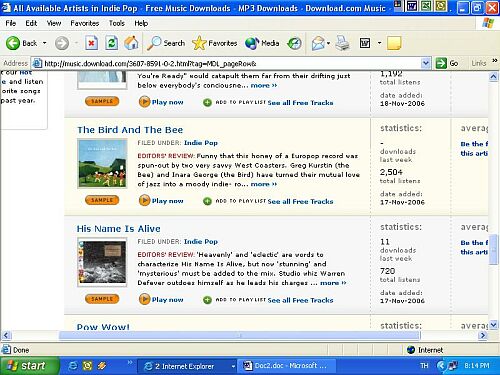Open The Bird And The Bee artist link
This screenshot has height=375, width=500.
[130, 130]
